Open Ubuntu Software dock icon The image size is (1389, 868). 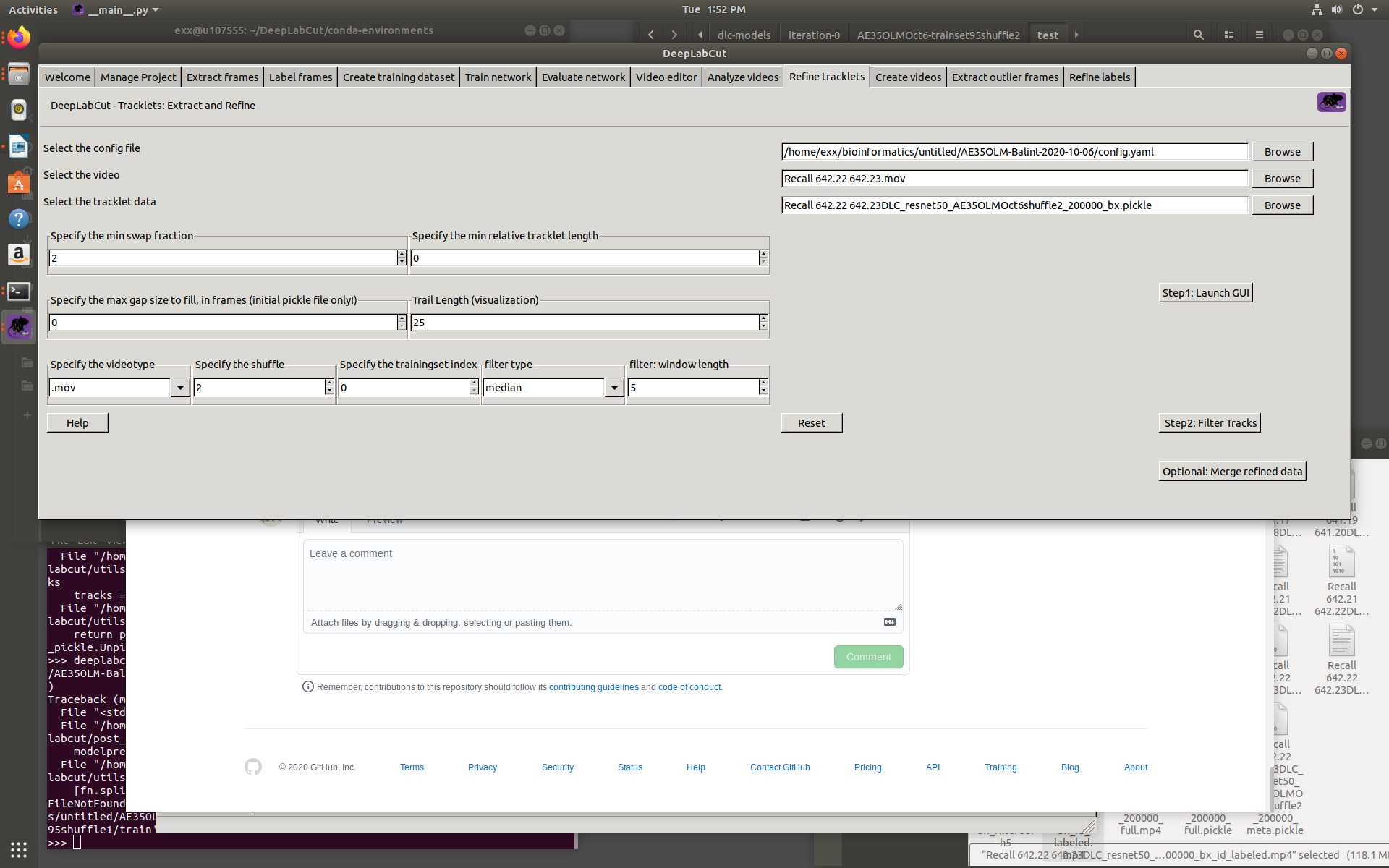point(19,183)
